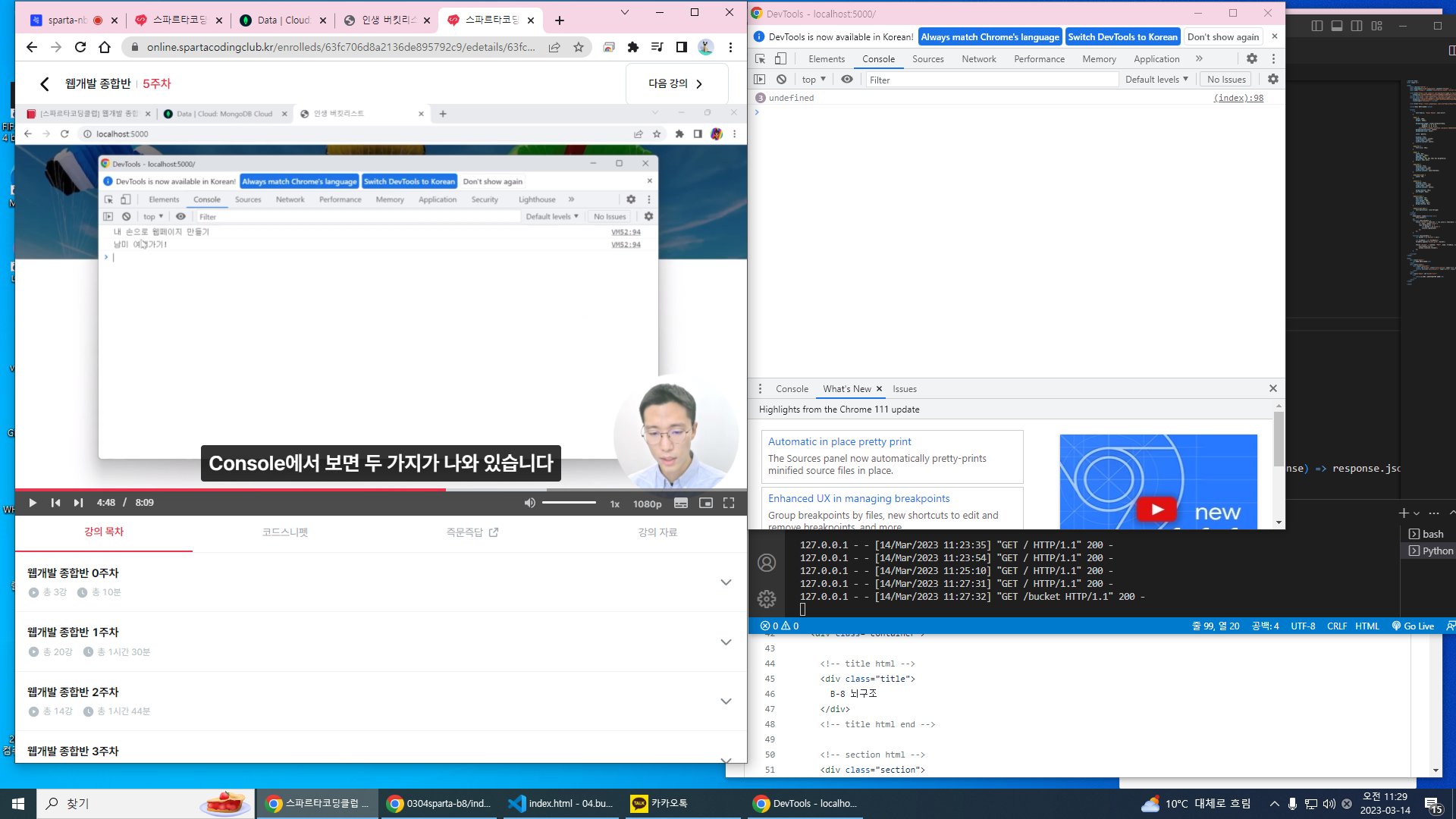Focus the console Filter input field
Image resolution: width=1456 pixels, height=819 pixels.
tap(992, 80)
